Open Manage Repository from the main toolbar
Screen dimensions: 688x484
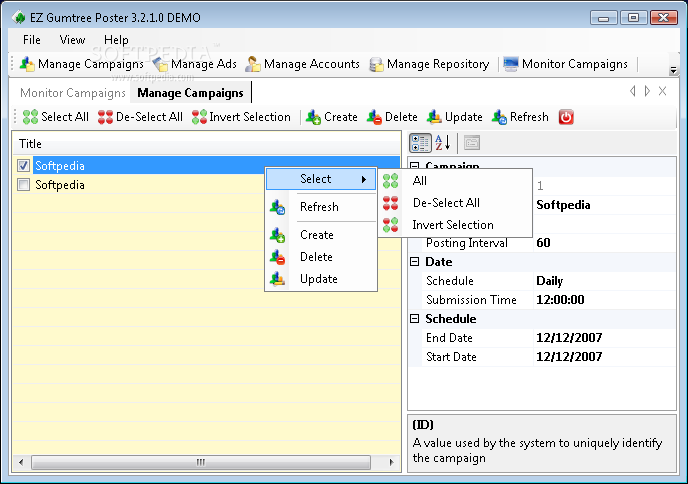(429, 64)
